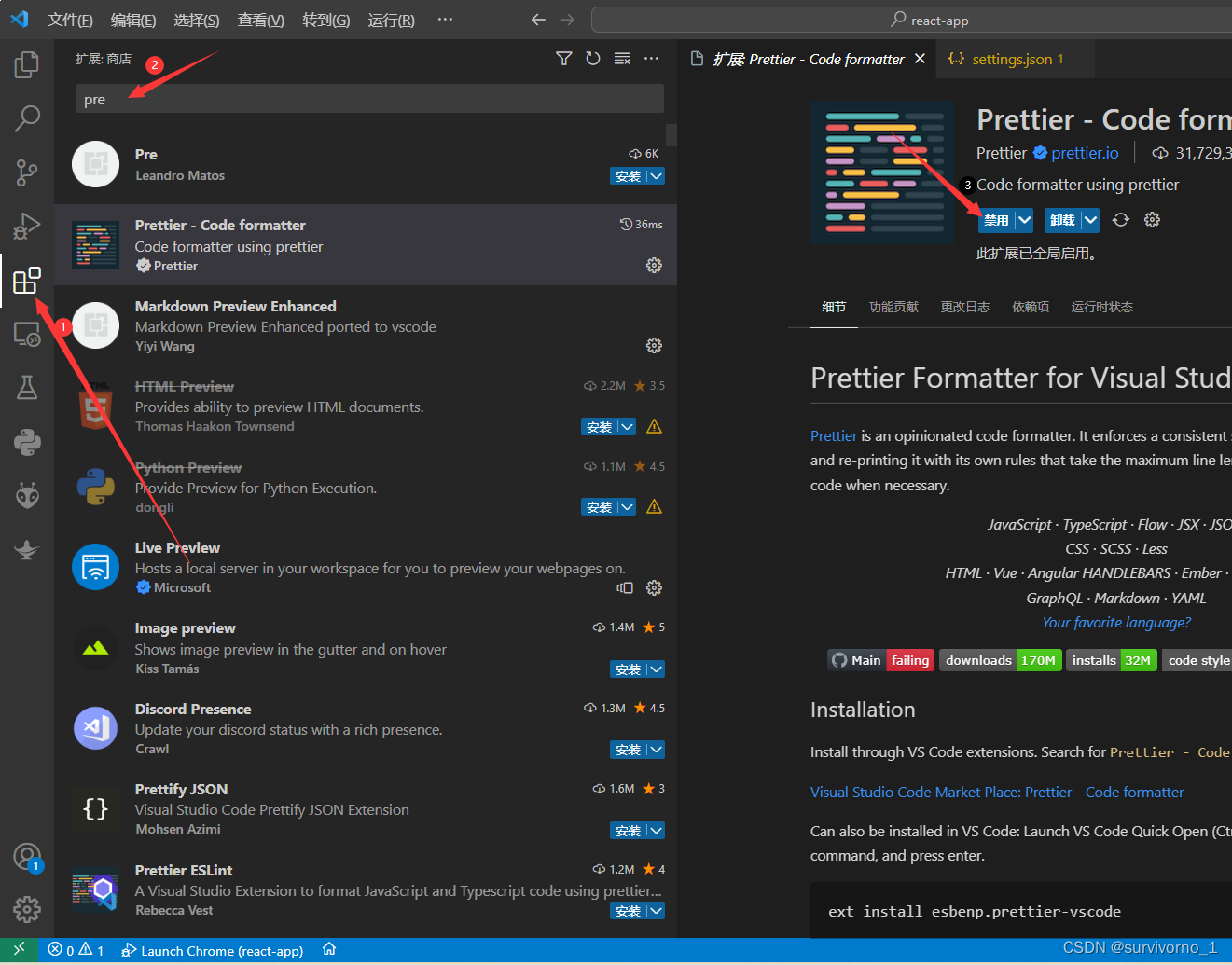Image resolution: width=1232 pixels, height=965 pixels.
Task: Select Live Preview extension in list
Action: tap(366, 567)
